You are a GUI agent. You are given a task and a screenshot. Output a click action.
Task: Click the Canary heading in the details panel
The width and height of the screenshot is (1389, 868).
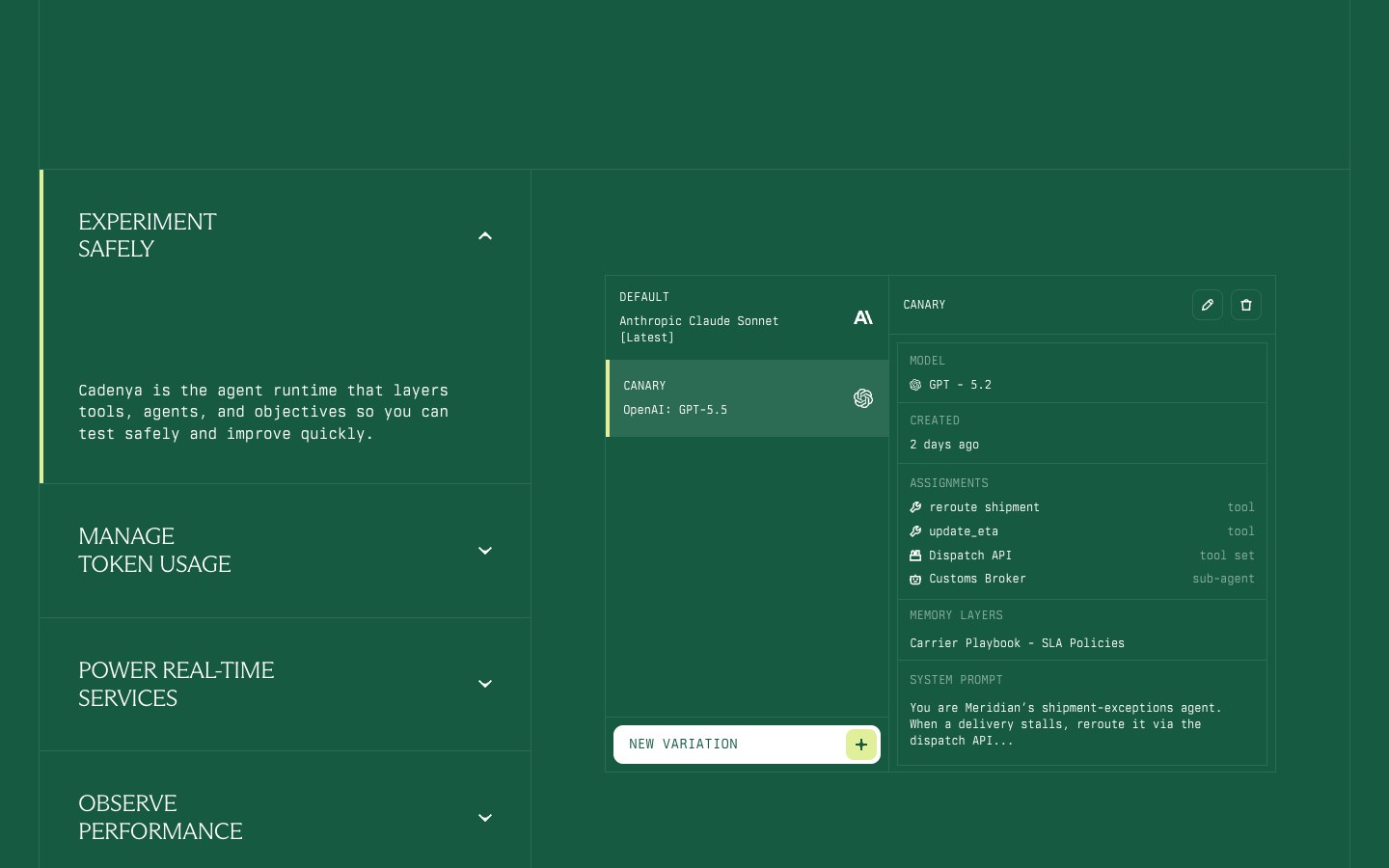pos(924,305)
